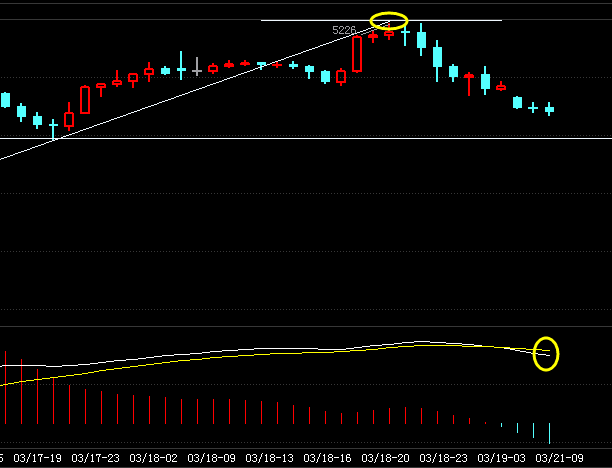Select the 03/18-16 time axis label
This screenshot has width=612, height=468.
[x=327, y=457]
